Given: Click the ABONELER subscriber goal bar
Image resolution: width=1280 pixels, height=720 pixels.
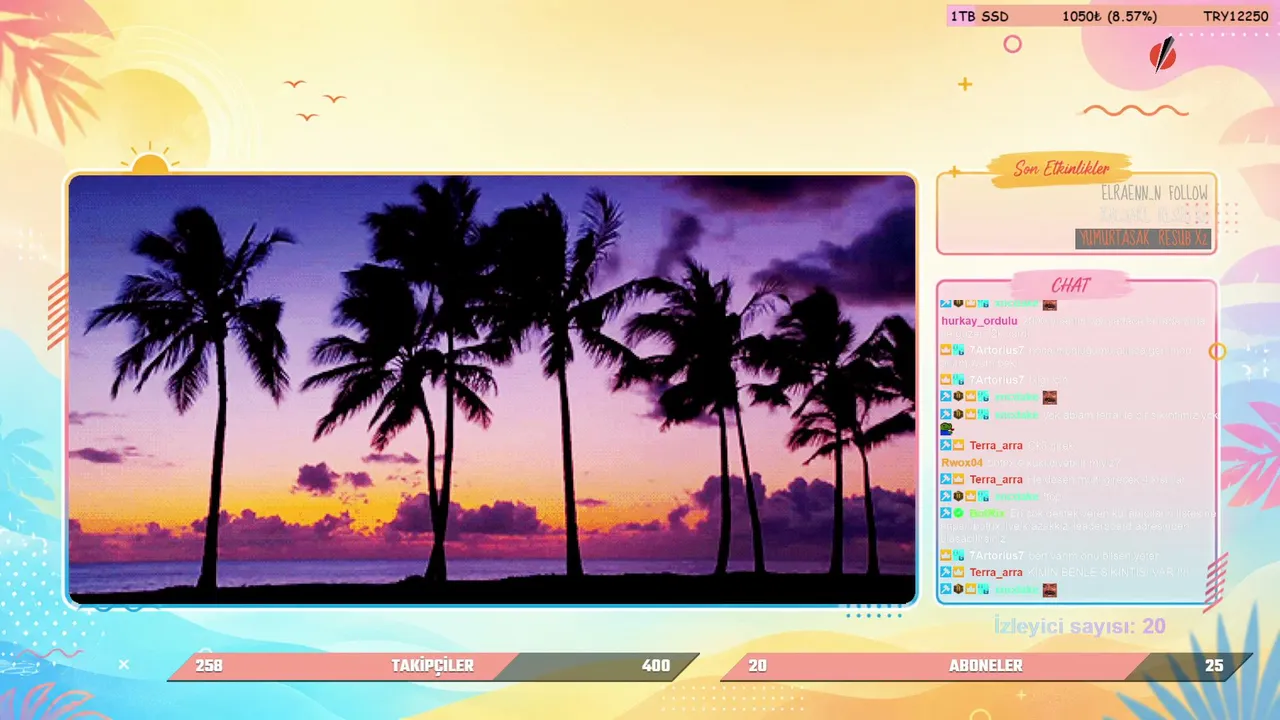Looking at the screenshot, I should click(x=986, y=666).
